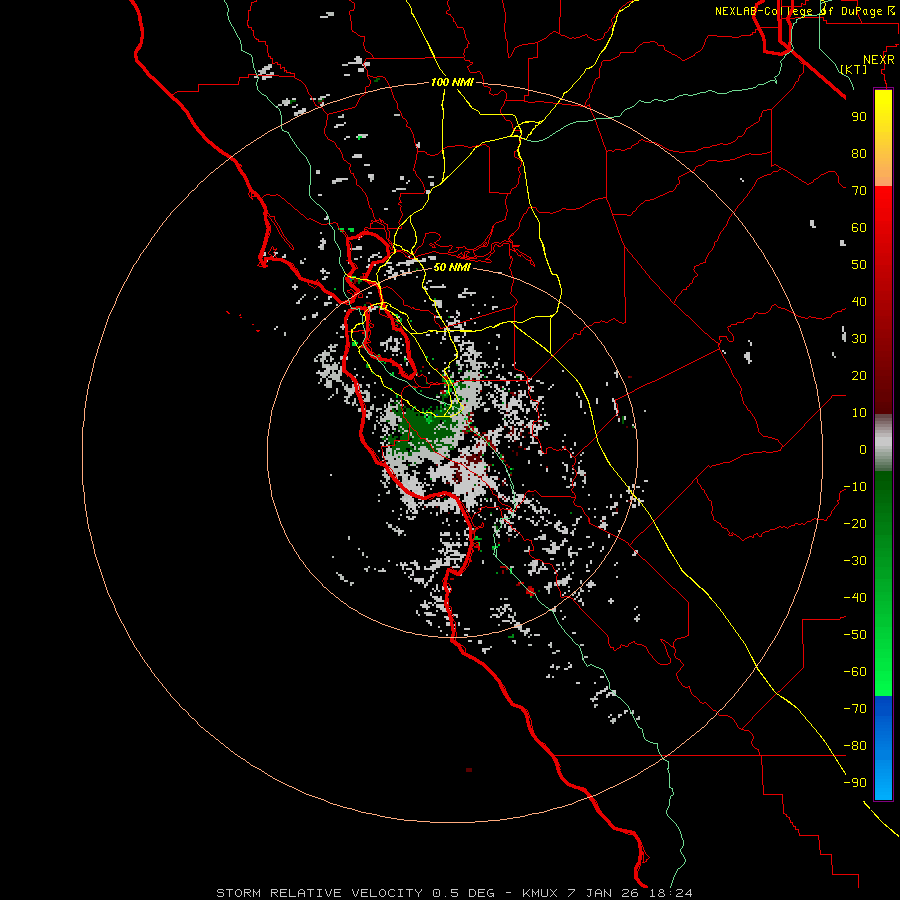Select the 90 value on the velocity scale

859,117
